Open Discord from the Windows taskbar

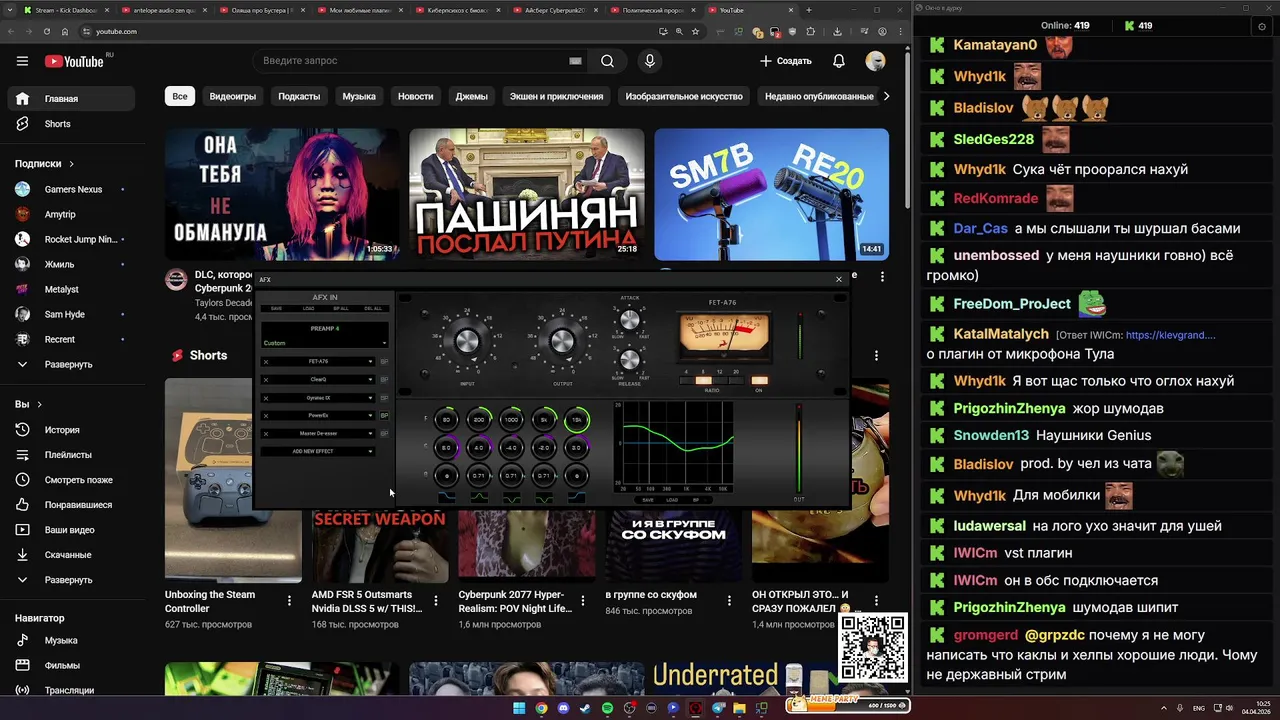tap(563, 708)
